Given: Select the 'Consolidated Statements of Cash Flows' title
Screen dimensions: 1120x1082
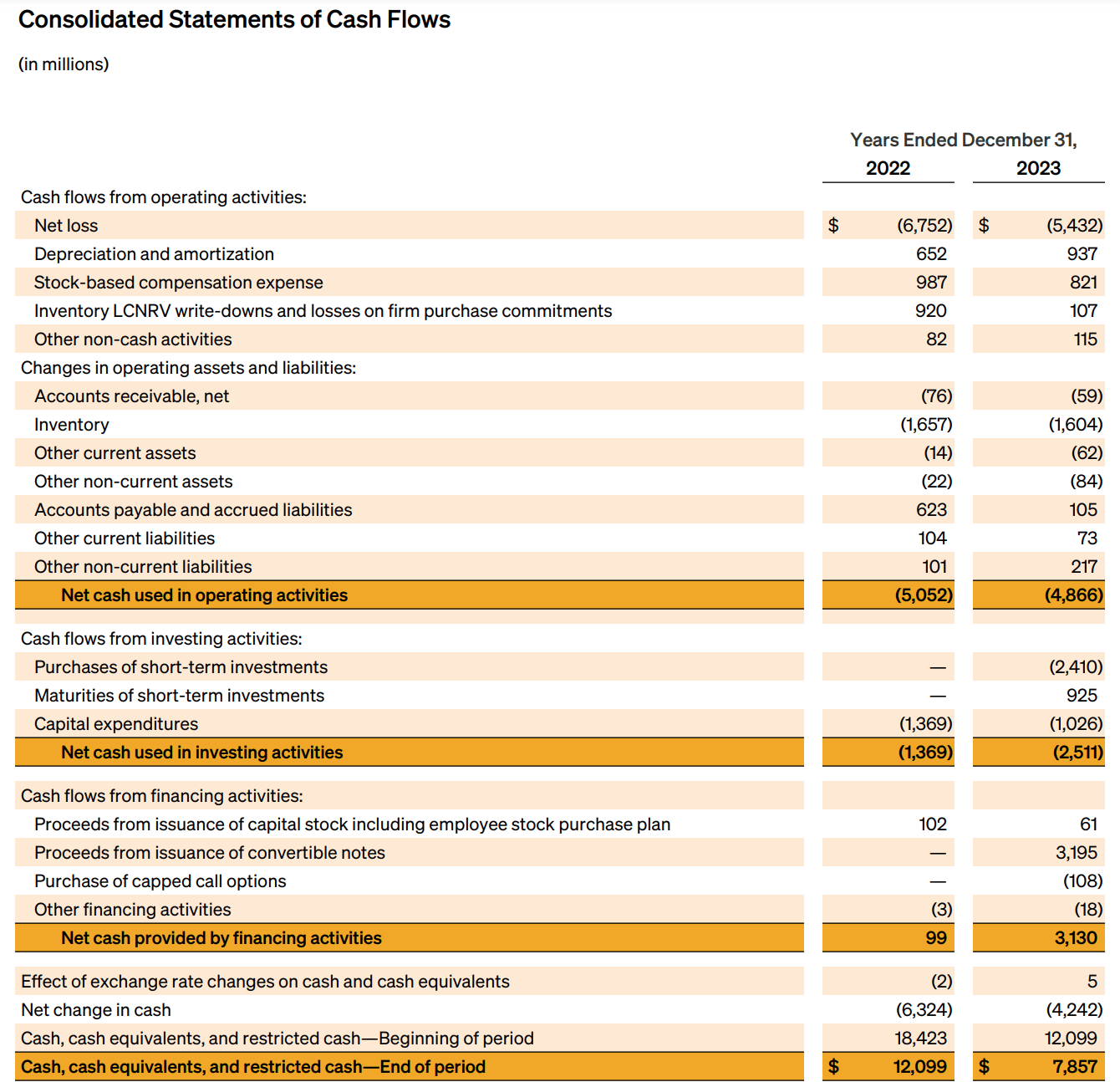Looking at the screenshot, I should point(234,19).
